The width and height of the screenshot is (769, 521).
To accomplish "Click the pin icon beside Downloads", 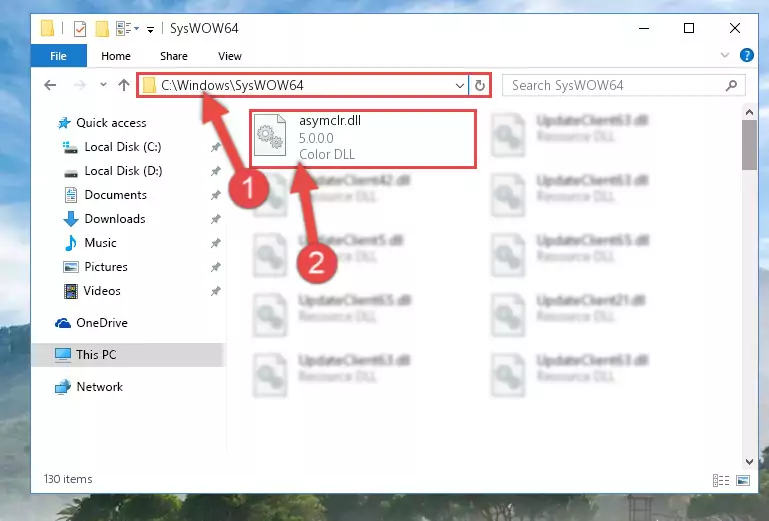I will click(x=215, y=219).
